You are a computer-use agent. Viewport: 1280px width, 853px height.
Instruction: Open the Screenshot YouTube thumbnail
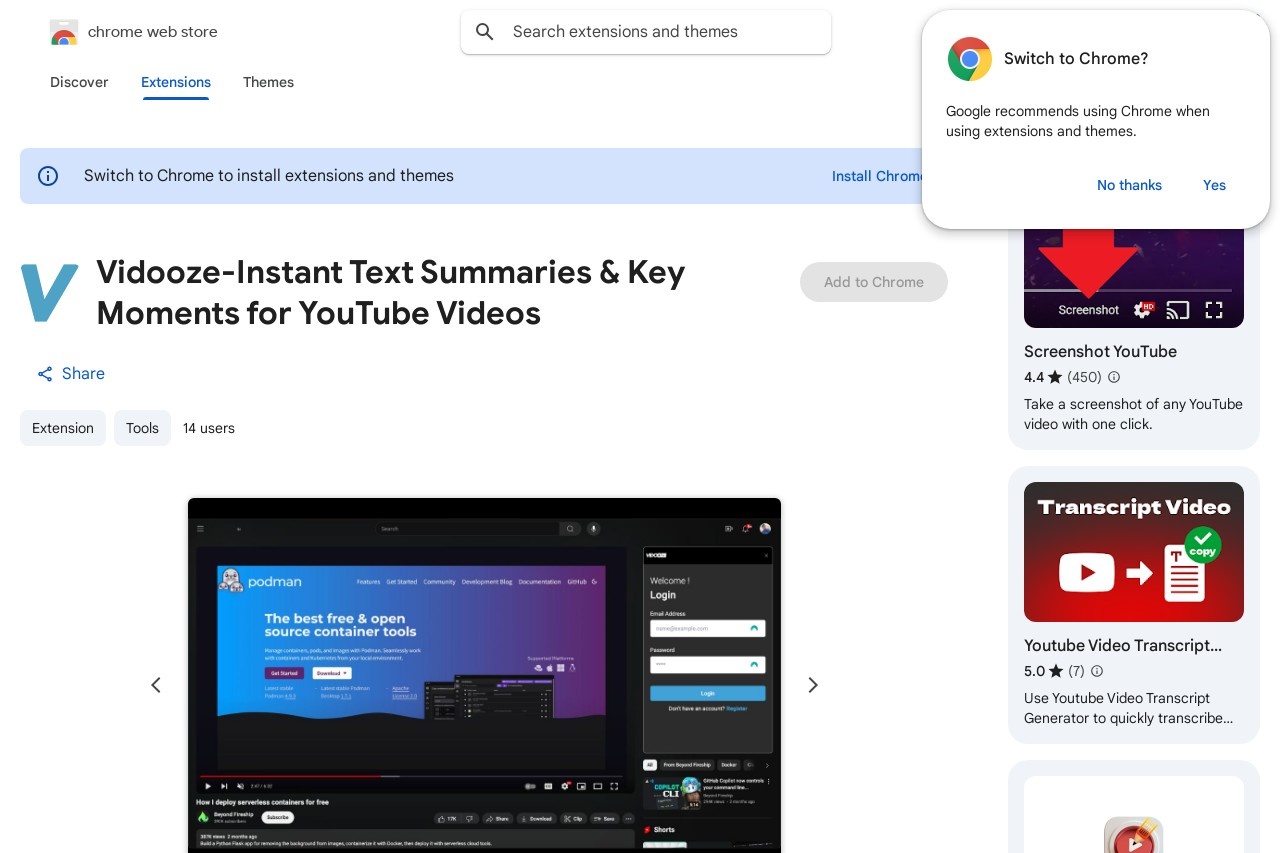[x=1134, y=278]
